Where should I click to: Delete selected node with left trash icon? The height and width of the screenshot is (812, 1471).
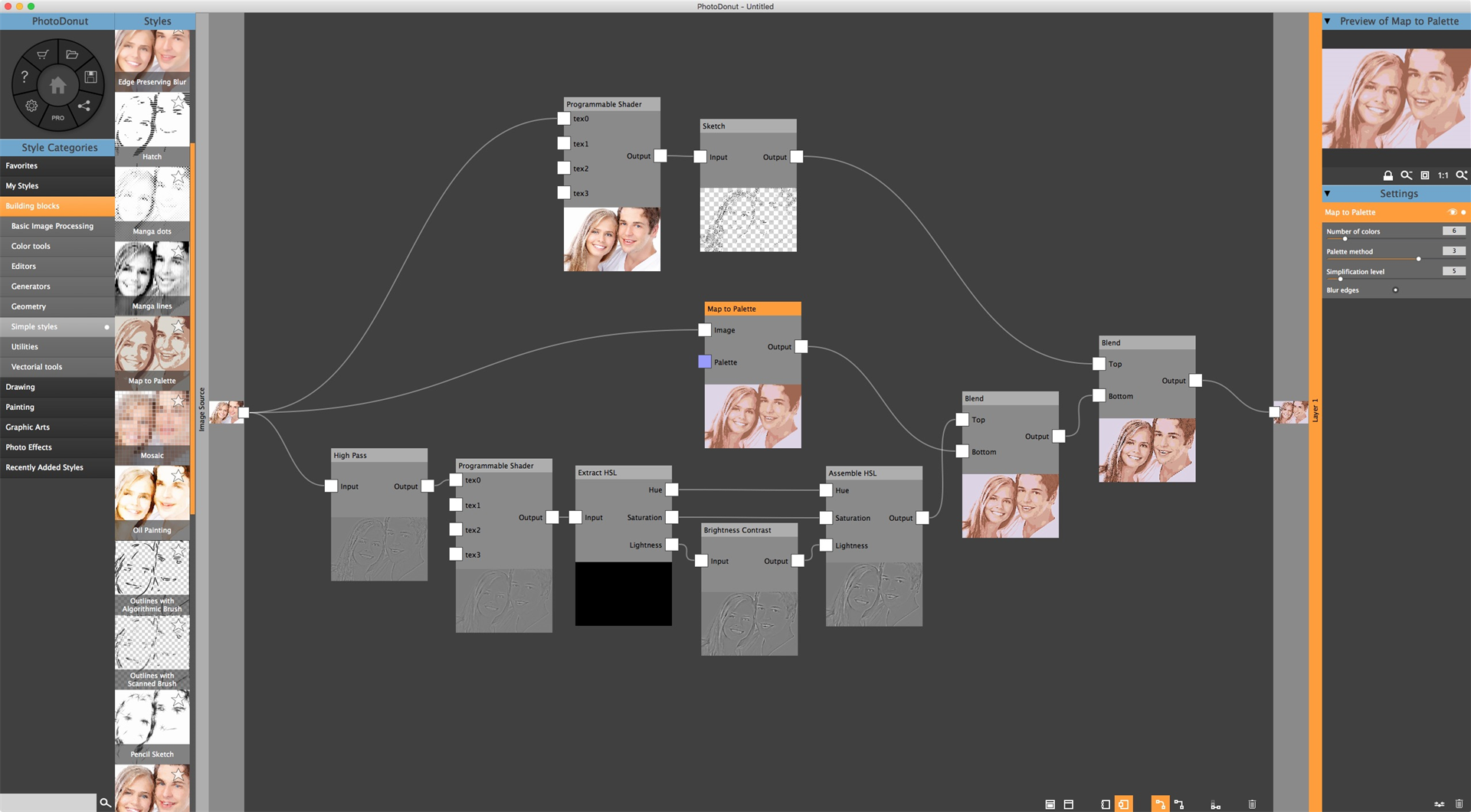click(1252, 804)
